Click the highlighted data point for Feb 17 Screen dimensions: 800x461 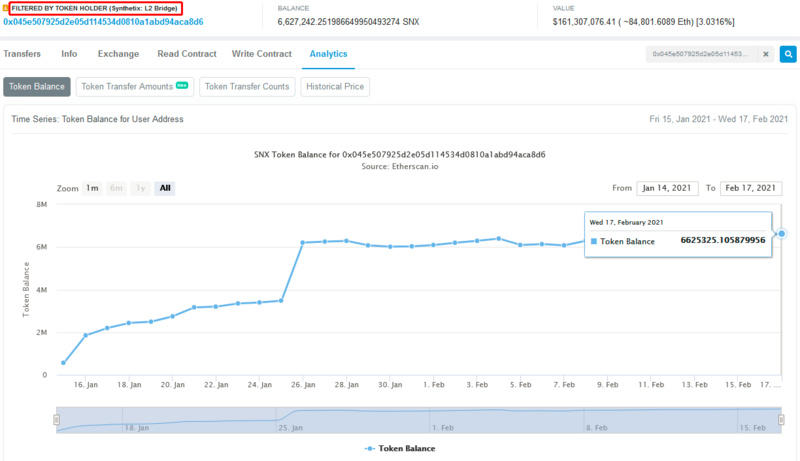[782, 234]
